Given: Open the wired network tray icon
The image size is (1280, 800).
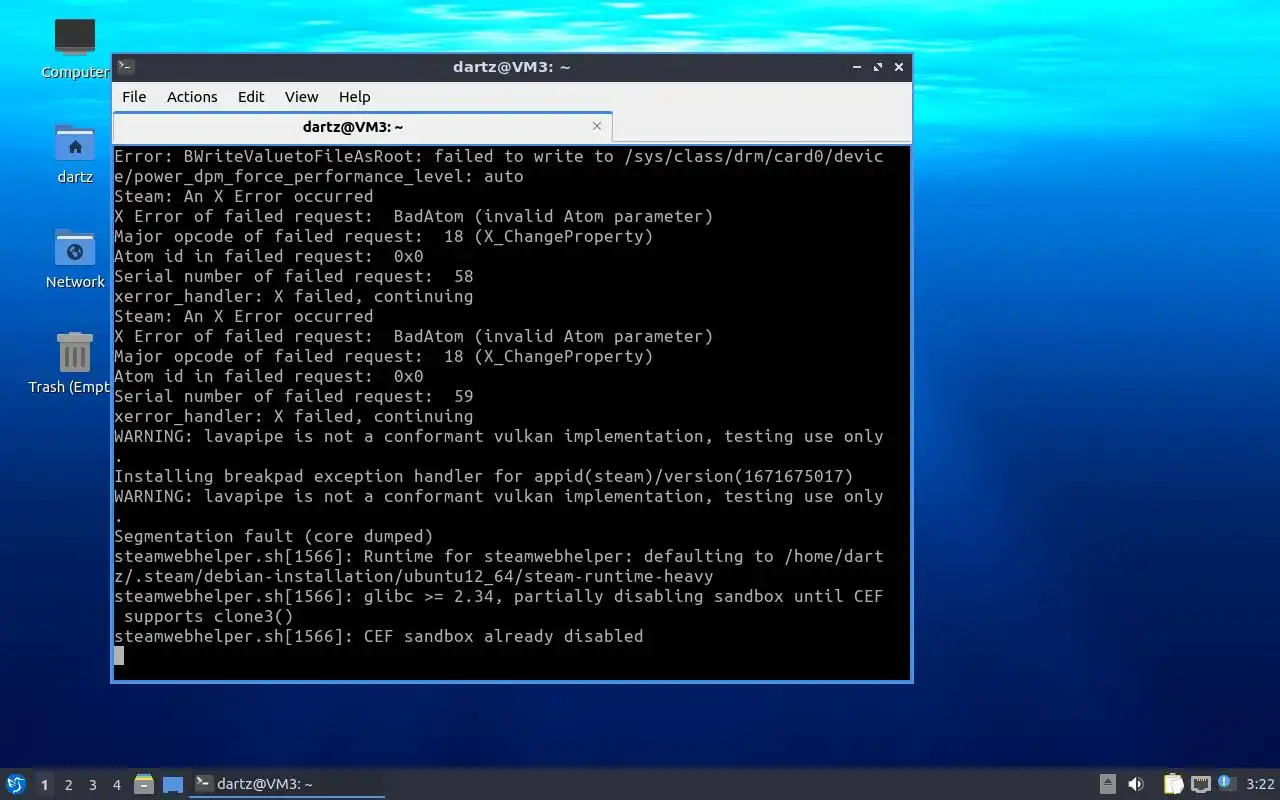Looking at the screenshot, I should click(1201, 784).
